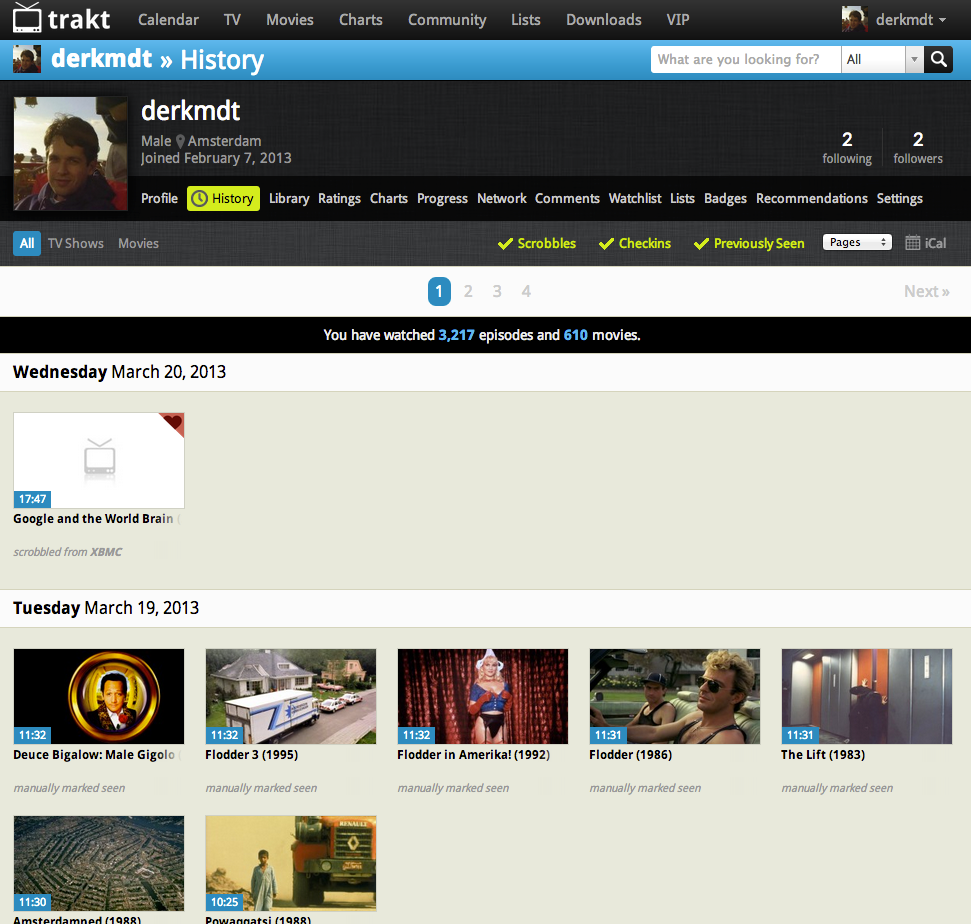Filter history by TV Shows
This screenshot has height=924, width=971.
(x=76, y=243)
